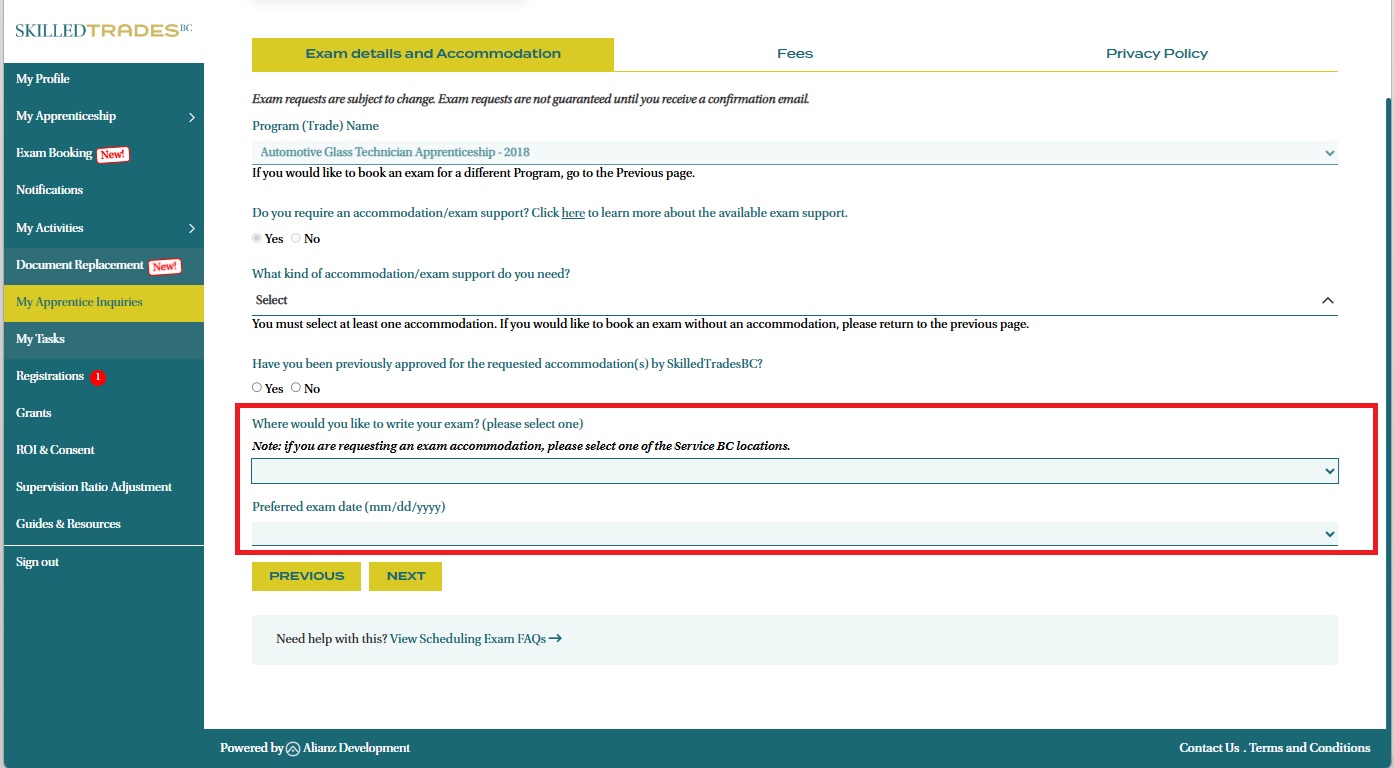Click the SkilledTradesBC logo
The height and width of the screenshot is (768, 1394).
pyautogui.click(x=103, y=30)
